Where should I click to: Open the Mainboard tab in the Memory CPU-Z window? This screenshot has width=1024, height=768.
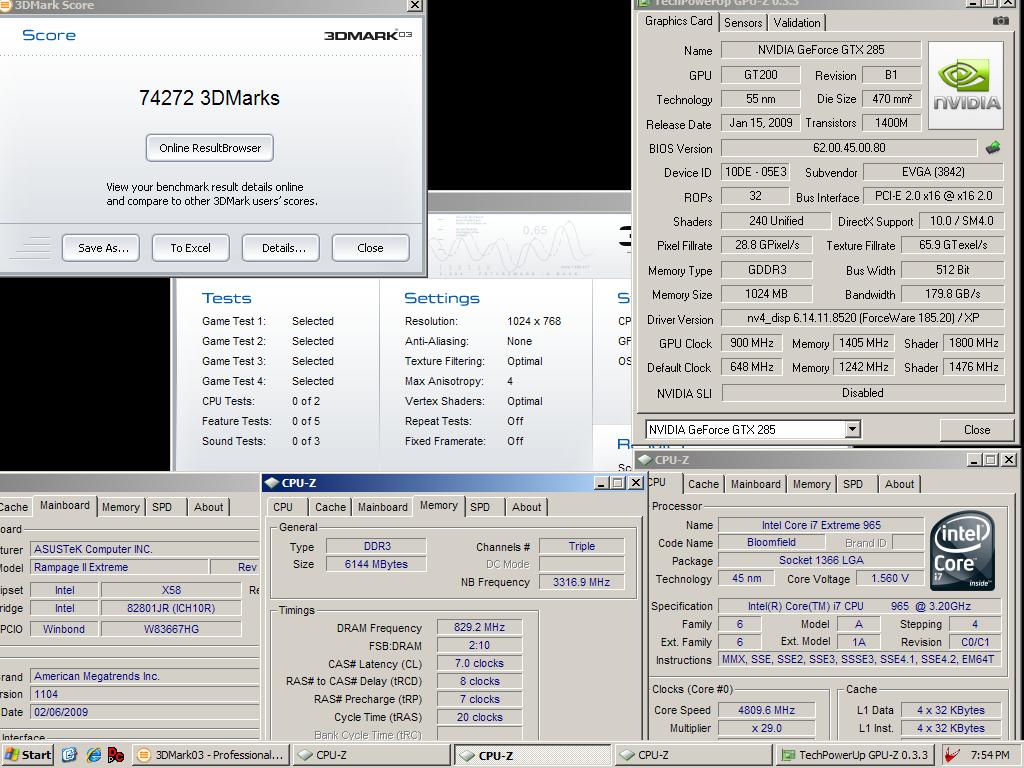tap(382, 507)
